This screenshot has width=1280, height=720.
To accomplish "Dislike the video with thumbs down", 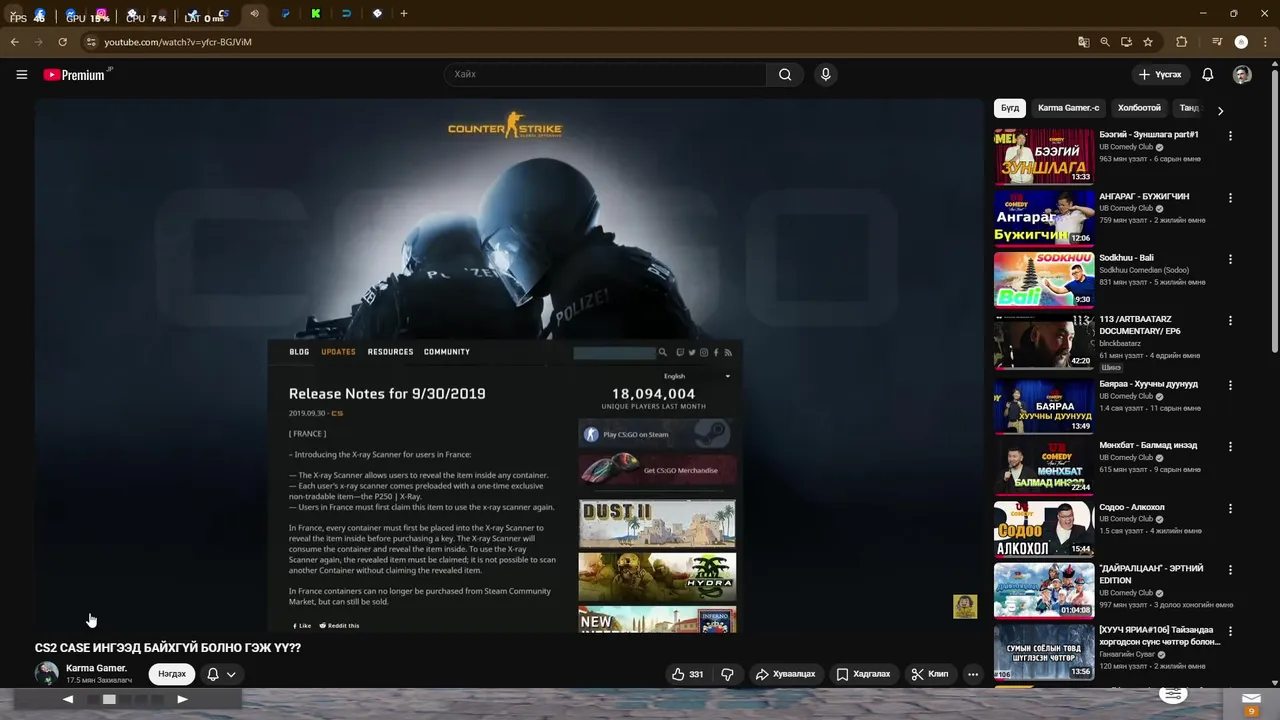I will pyautogui.click(x=728, y=674).
